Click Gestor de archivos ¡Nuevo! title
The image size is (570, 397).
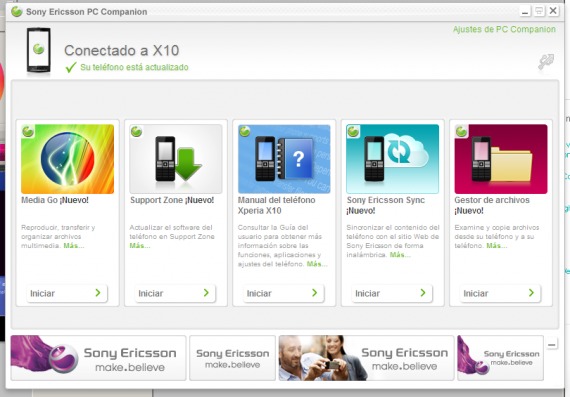pyautogui.click(x=492, y=205)
